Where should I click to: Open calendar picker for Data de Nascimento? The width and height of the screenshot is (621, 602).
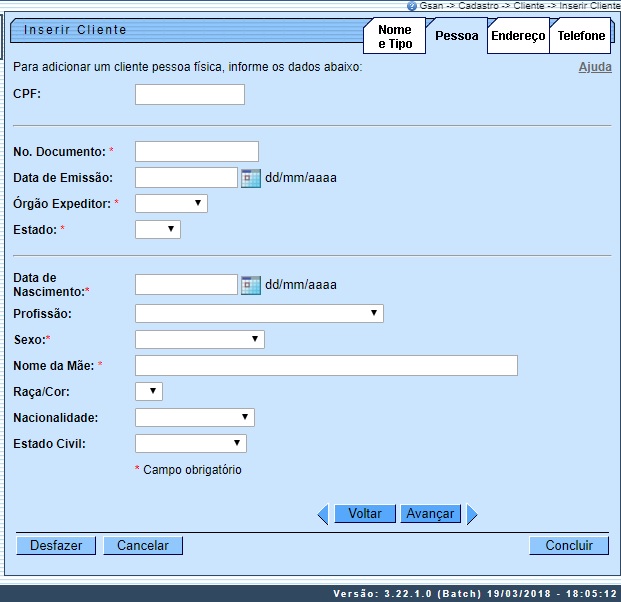tap(251, 285)
